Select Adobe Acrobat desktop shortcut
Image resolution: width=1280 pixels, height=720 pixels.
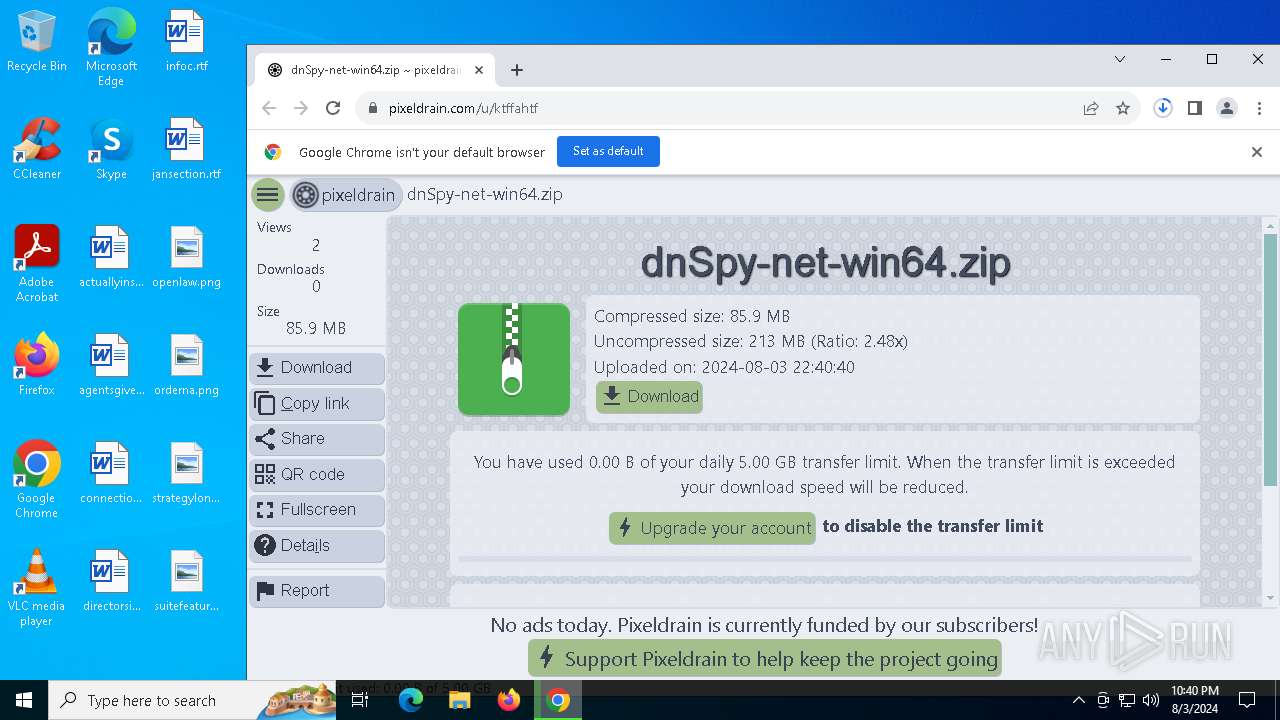[37, 264]
